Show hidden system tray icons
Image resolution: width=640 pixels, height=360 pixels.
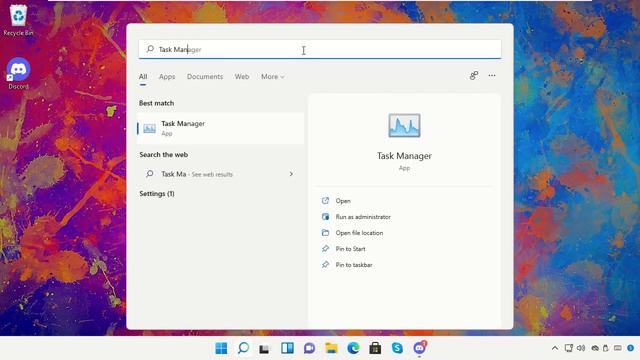click(555, 348)
